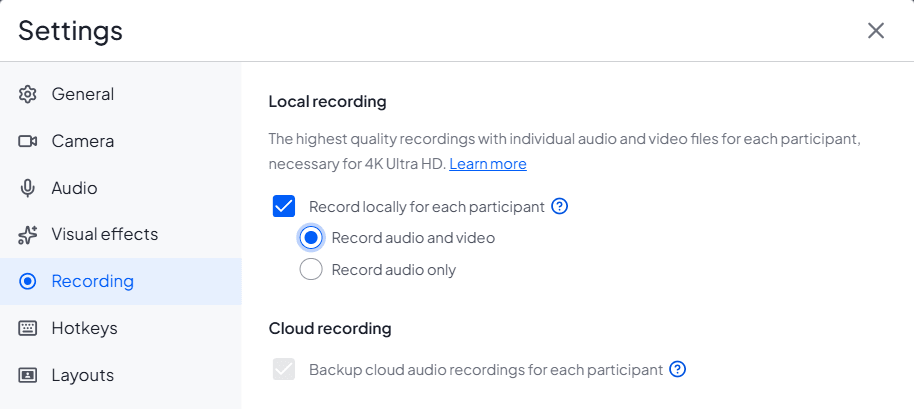Switch to Hotkeys settings tab

point(121,329)
